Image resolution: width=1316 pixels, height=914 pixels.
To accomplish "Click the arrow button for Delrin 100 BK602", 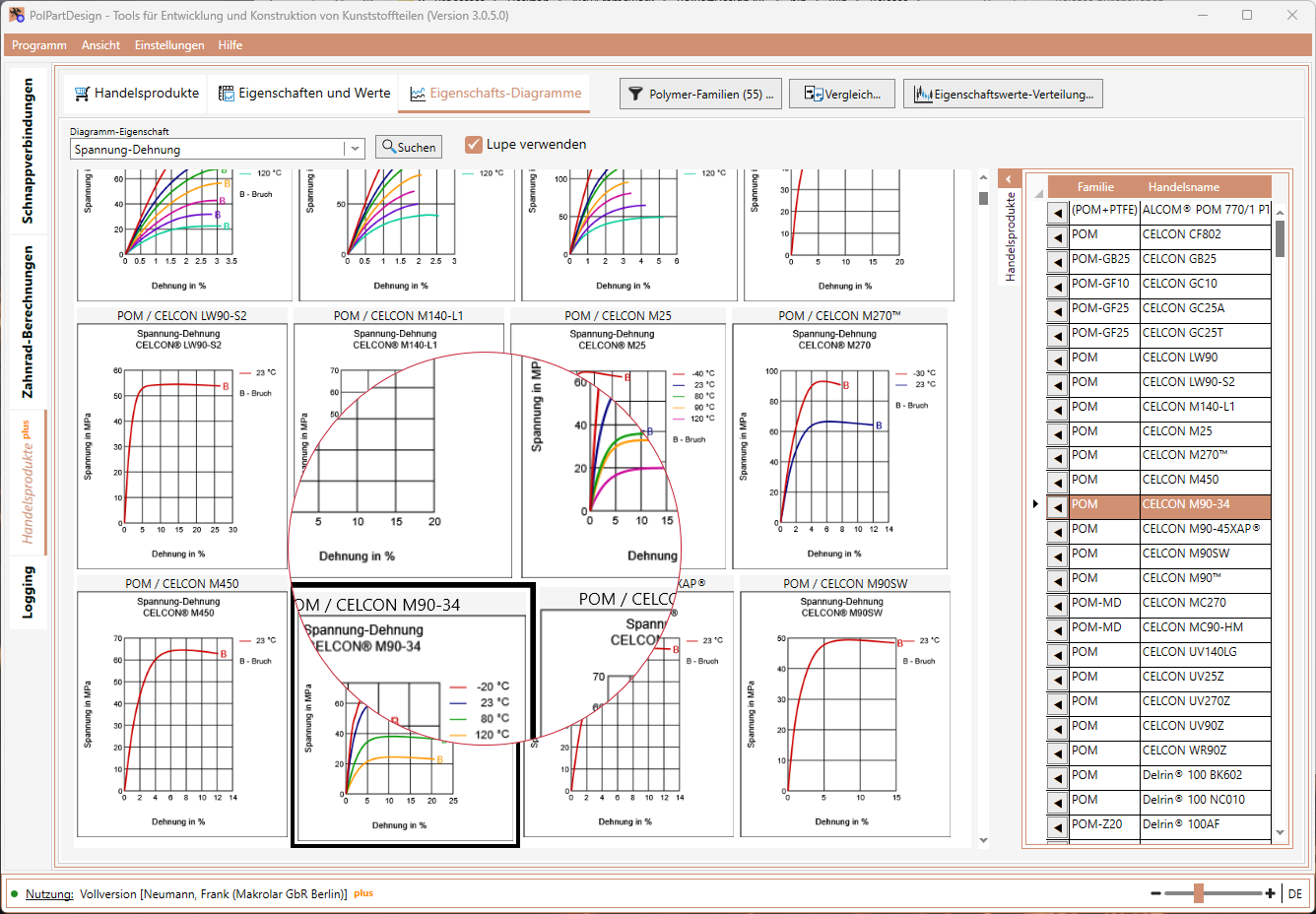I will click(1058, 777).
